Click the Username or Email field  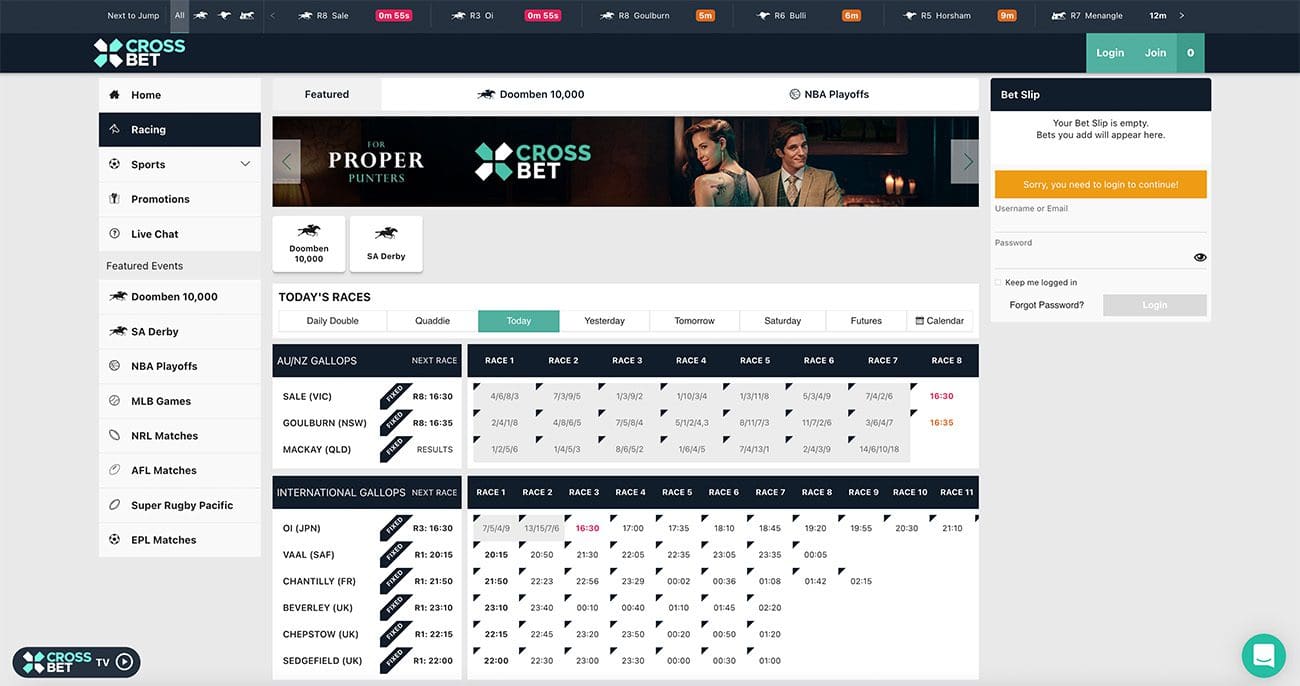(1100, 223)
